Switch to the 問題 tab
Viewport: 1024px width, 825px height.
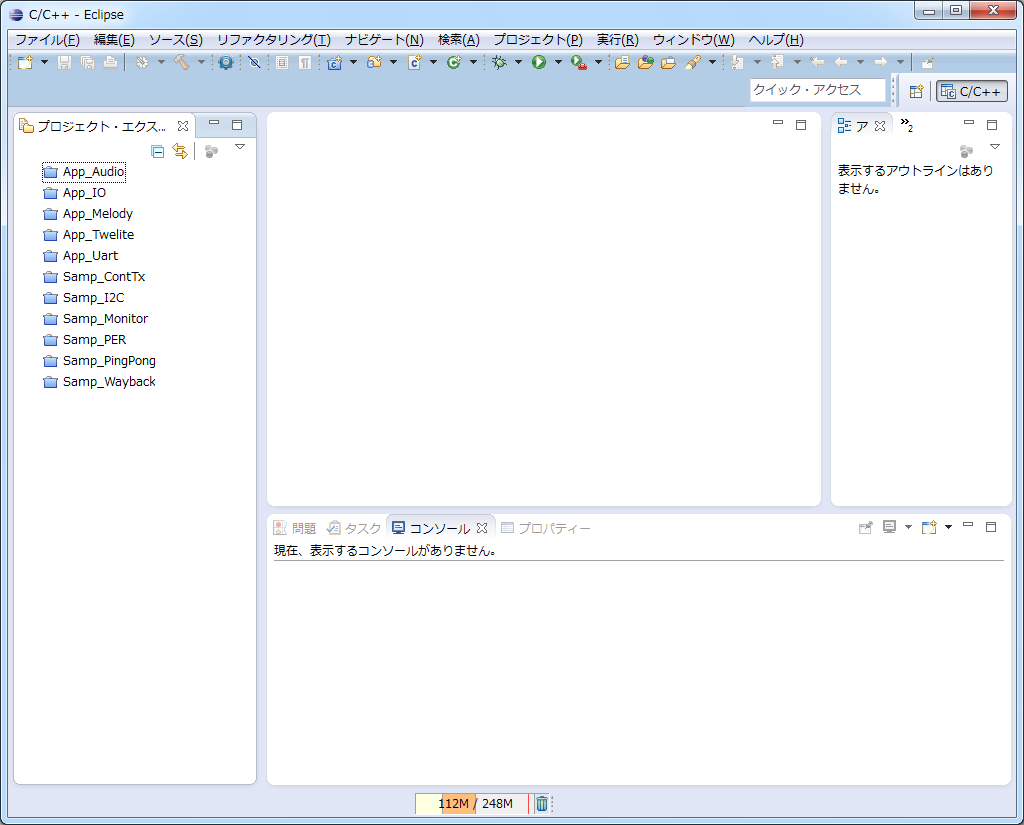click(x=295, y=528)
